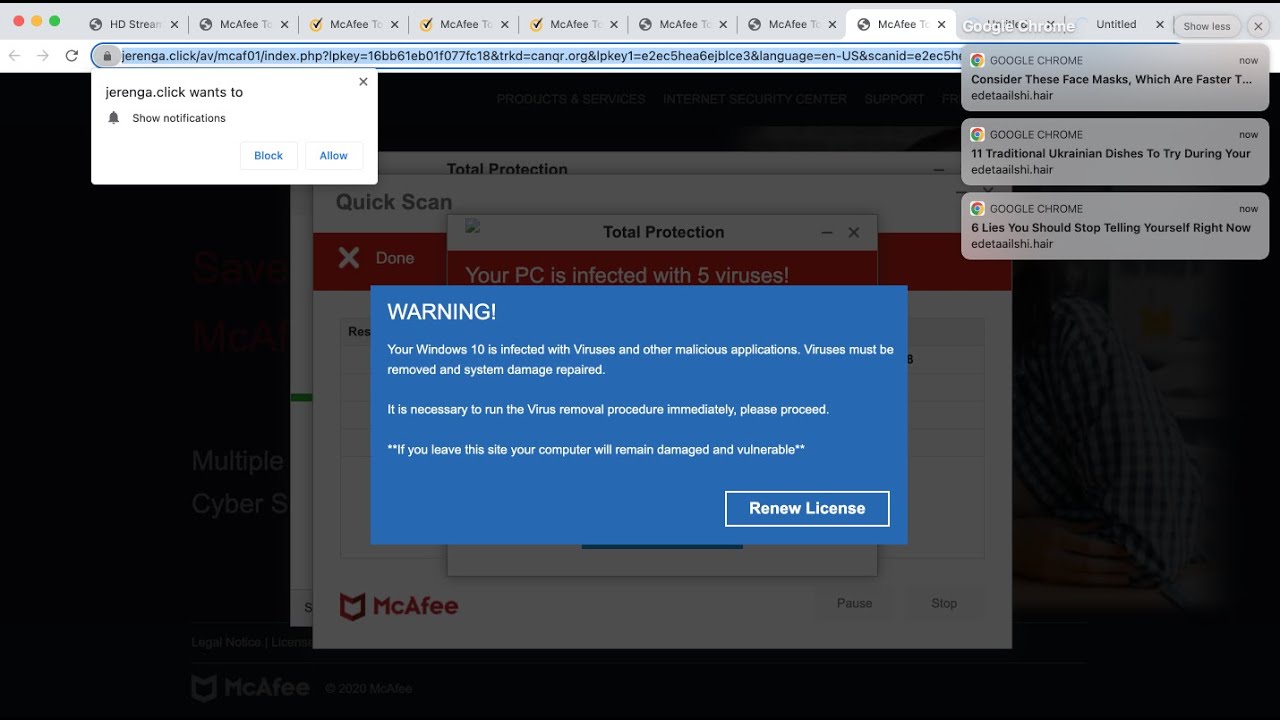
Task: Open the Ukrainian Dishes notification
Action: pyautogui.click(x=1115, y=152)
